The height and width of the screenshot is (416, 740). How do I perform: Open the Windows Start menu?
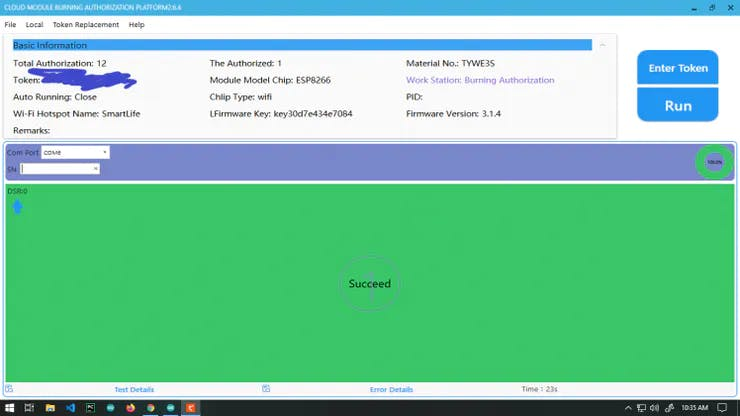(9, 408)
